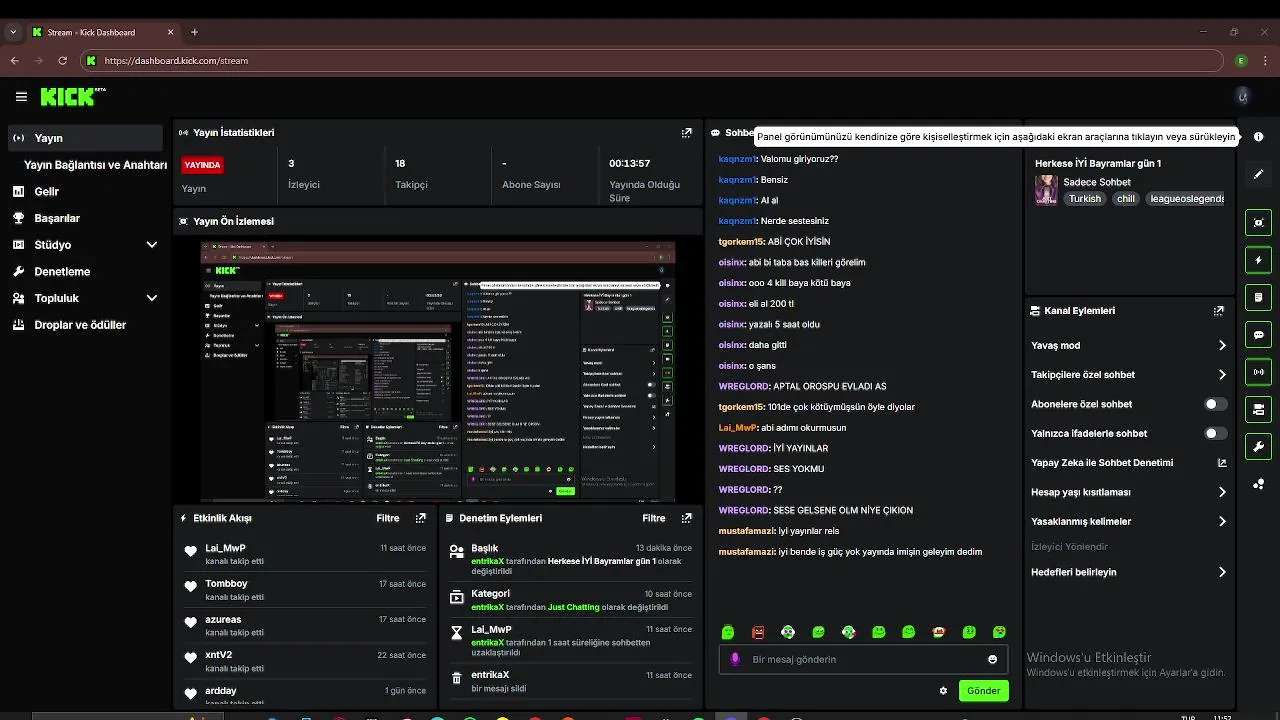
Task: Click azureas in the activity feed
Action: pos(223,620)
